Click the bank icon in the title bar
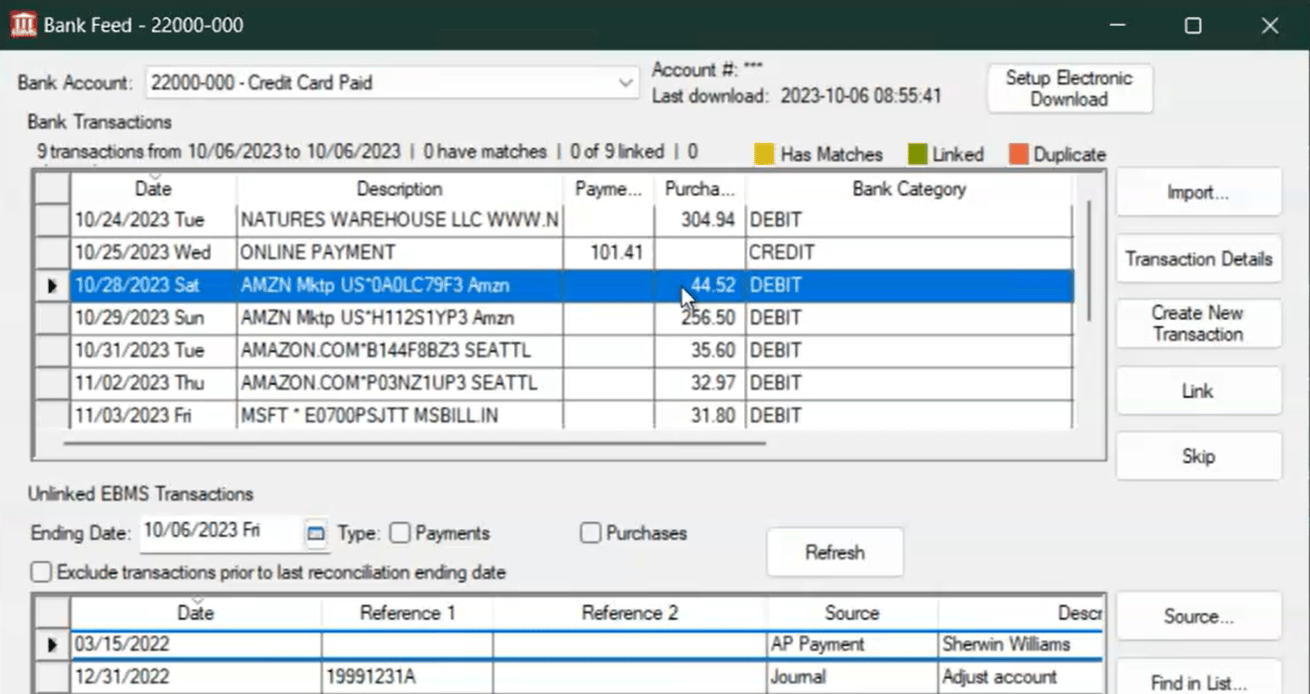Screen dimensions: 1310x694 23,23
